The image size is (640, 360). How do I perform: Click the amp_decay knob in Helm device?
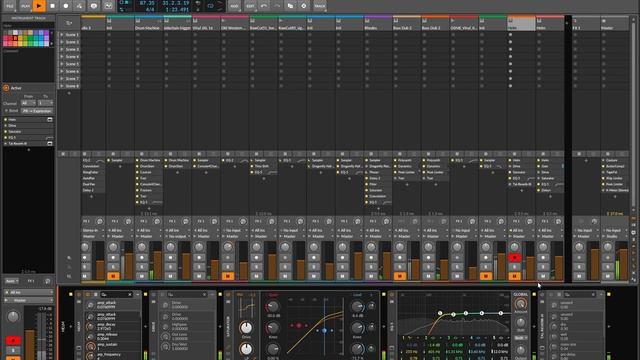(x=90, y=326)
